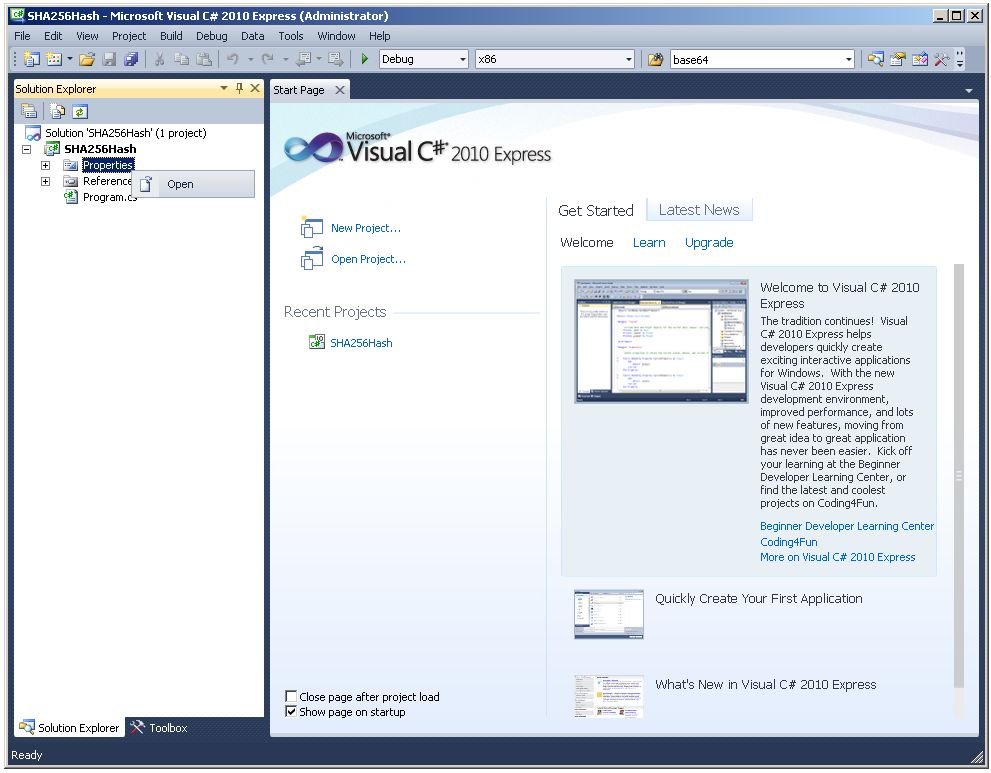Open the Undo history dropdown arrow

pyautogui.click(x=250, y=59)
